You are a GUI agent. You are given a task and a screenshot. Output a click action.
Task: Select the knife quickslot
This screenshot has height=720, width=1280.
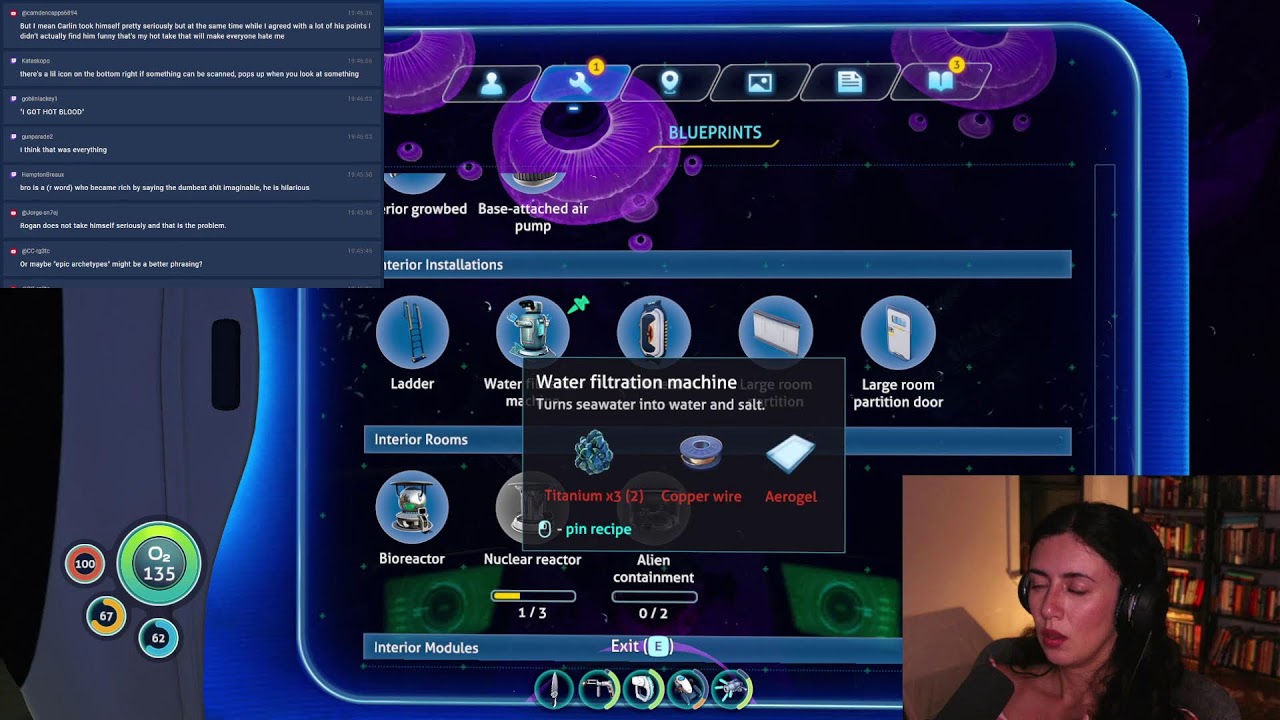[553, 689]
